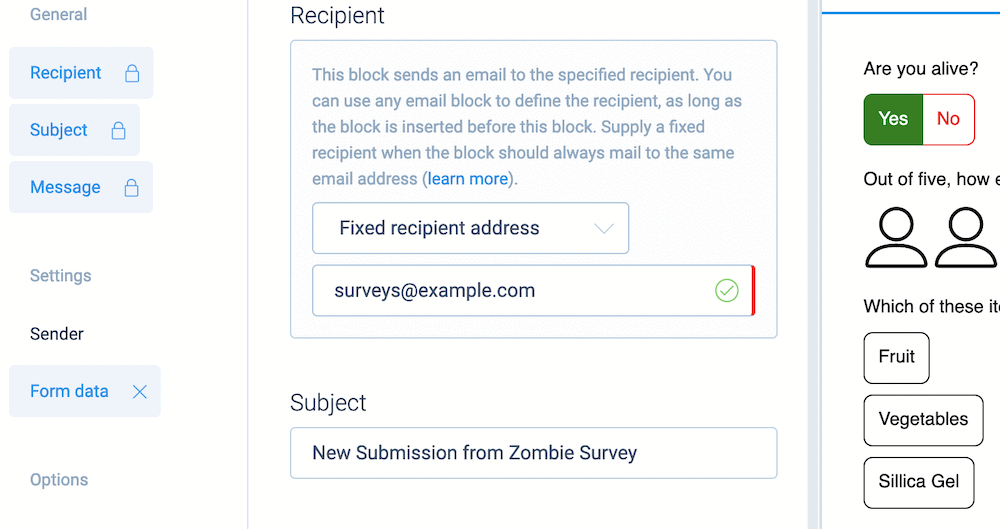Choose No for Are you alive
Viewport: 1000px width, 529px height.
[948, 119]
